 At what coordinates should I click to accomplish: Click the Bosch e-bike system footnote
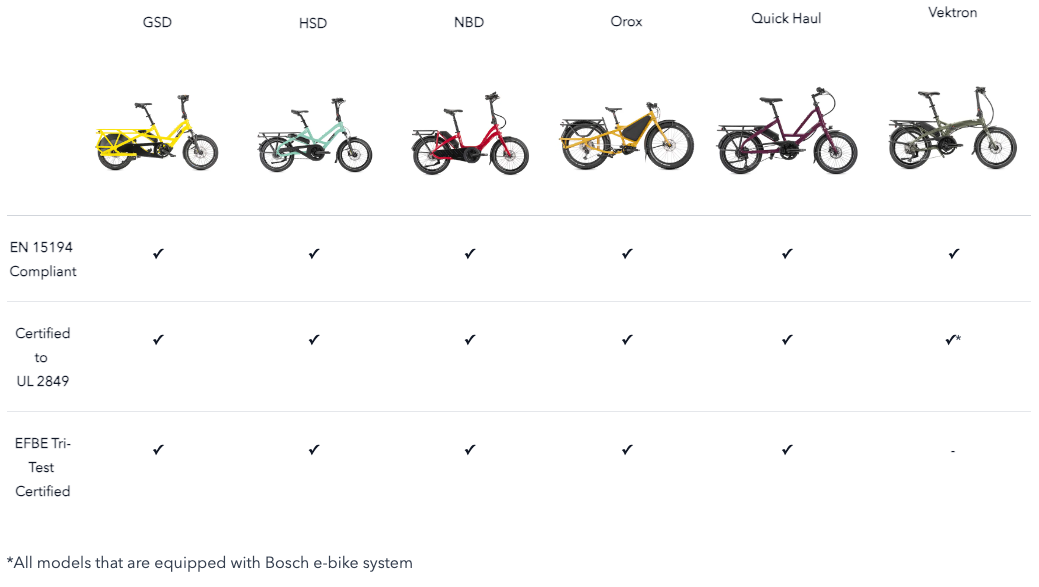(210, 563)
